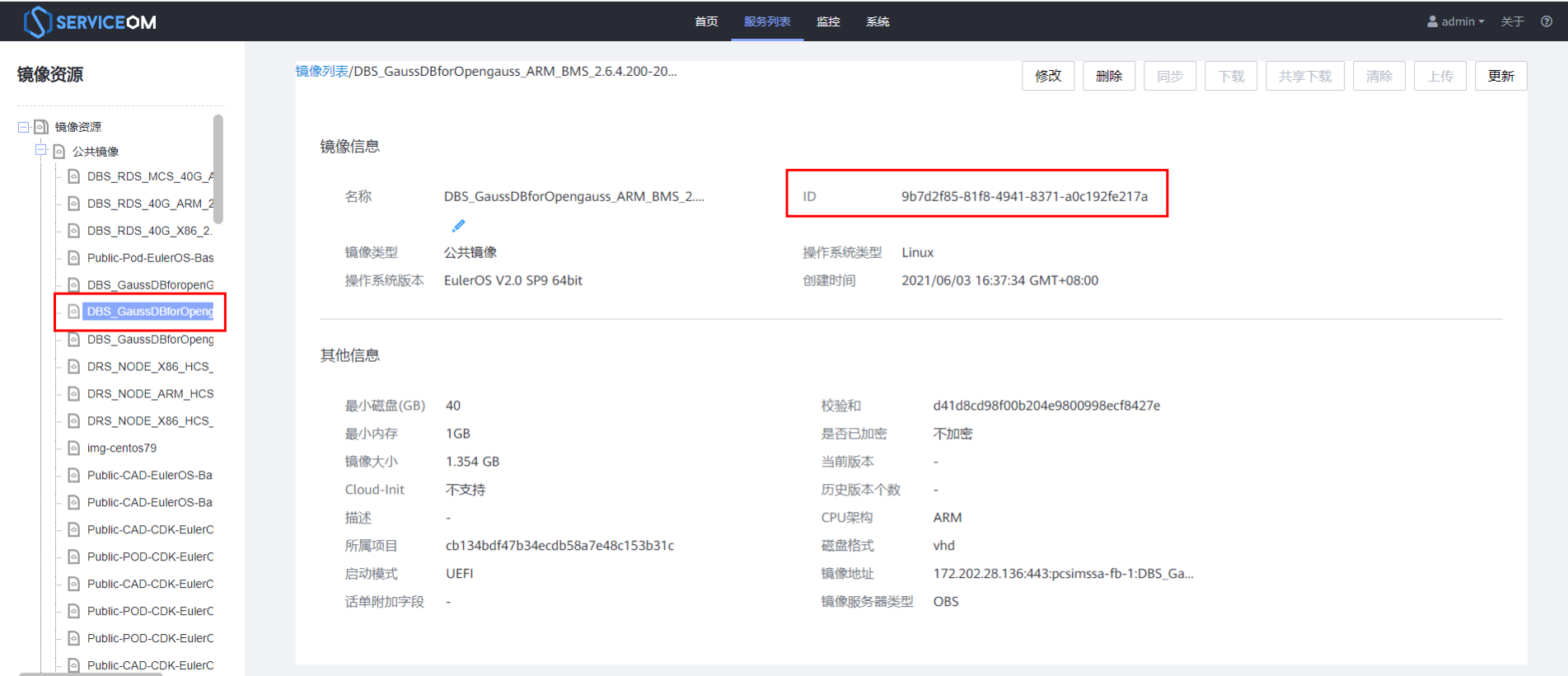
Task: Click the 删除 button
Action: [1109, 76]
